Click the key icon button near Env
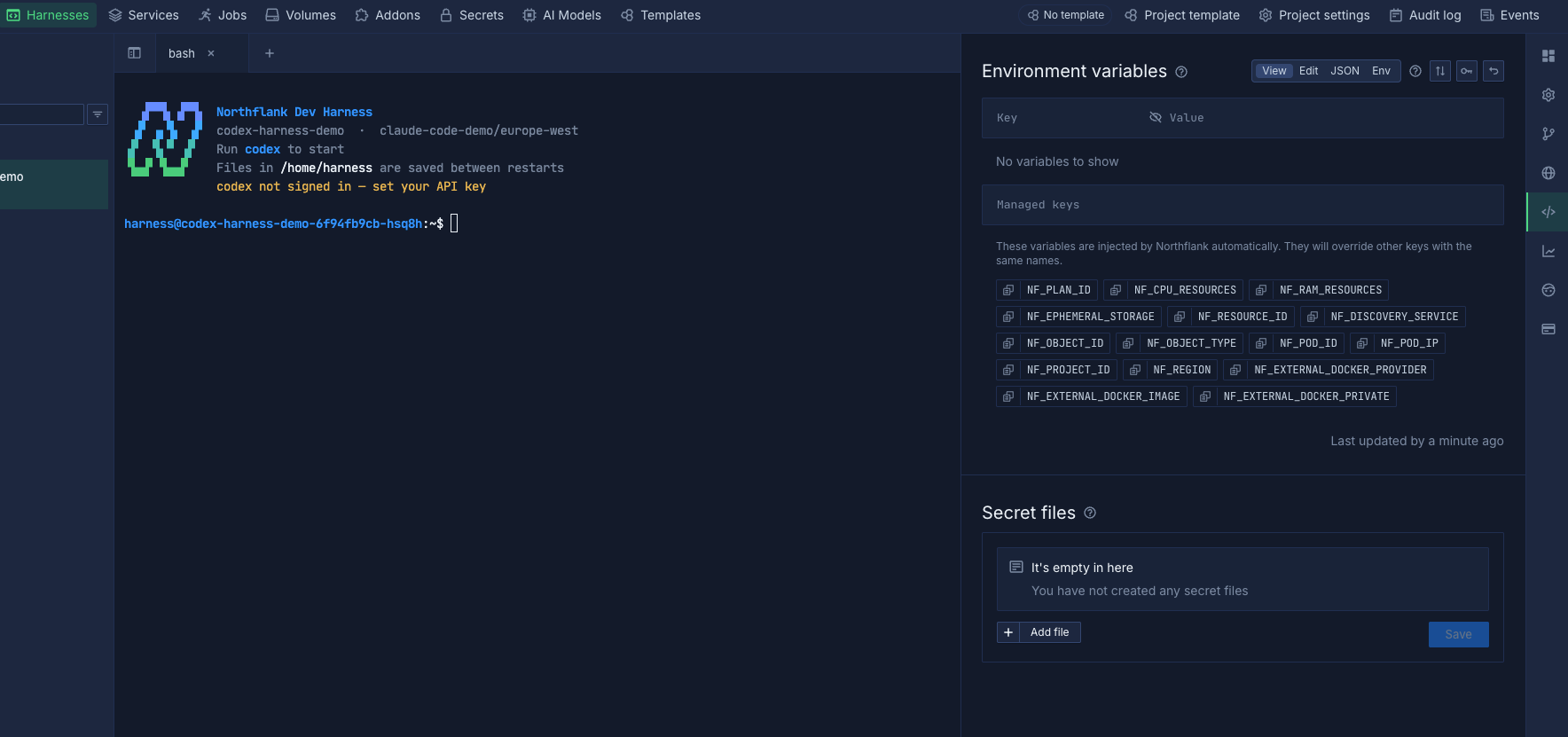 coord(1467,71)
